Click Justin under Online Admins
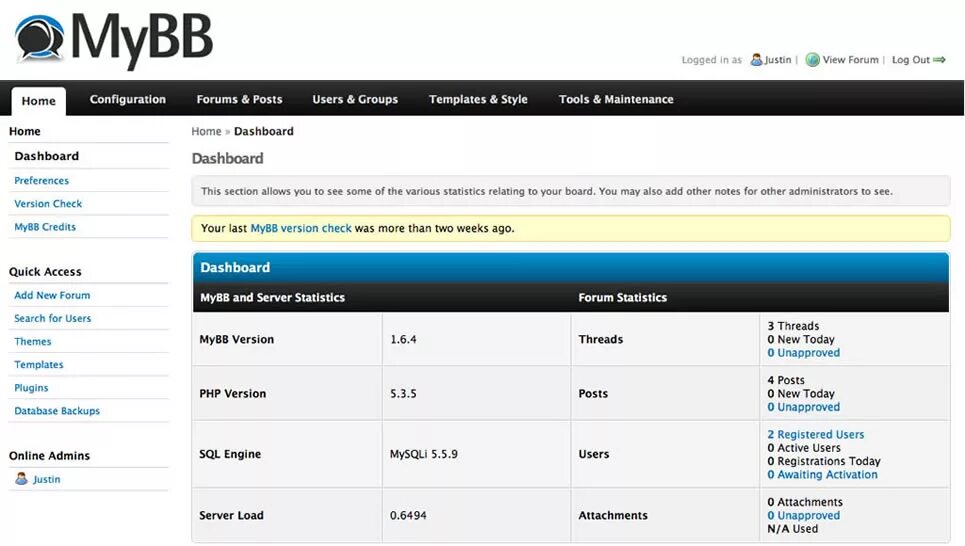Screen dimensions: 965x546 coord(47,479)
